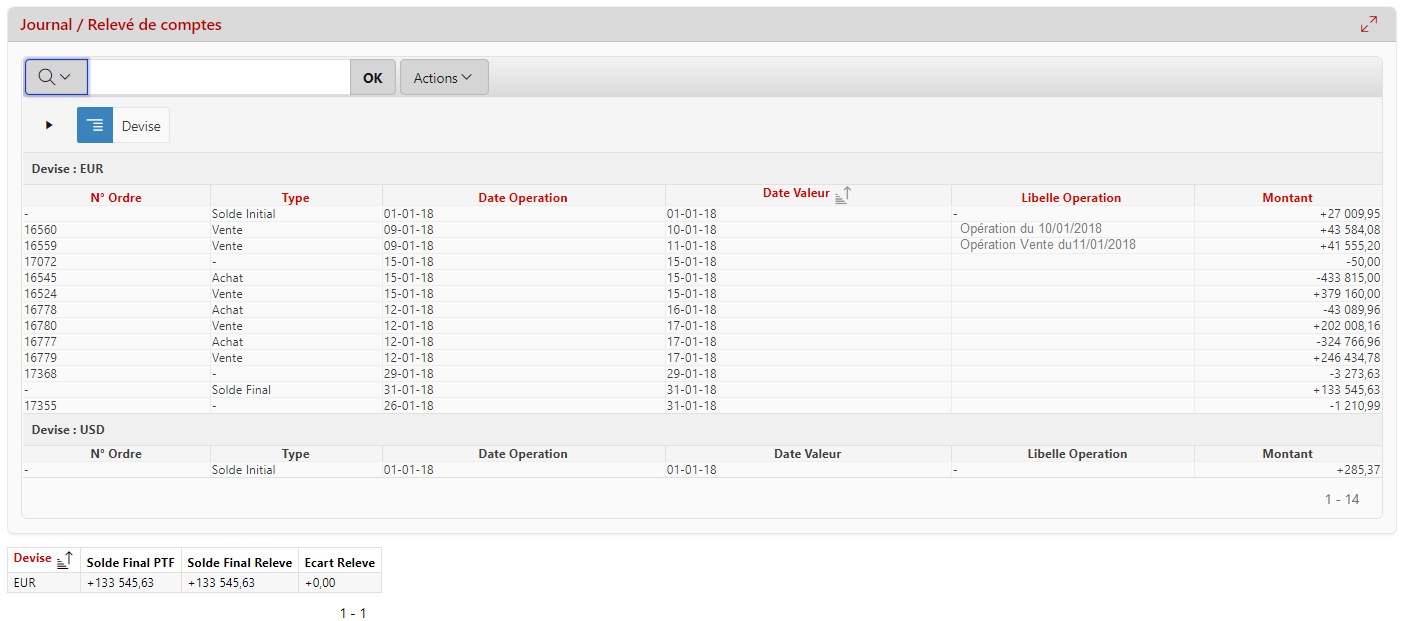Click the Ecart Releve column header
The height and width of the screenshot is (621, 1401).
point(340,562)
